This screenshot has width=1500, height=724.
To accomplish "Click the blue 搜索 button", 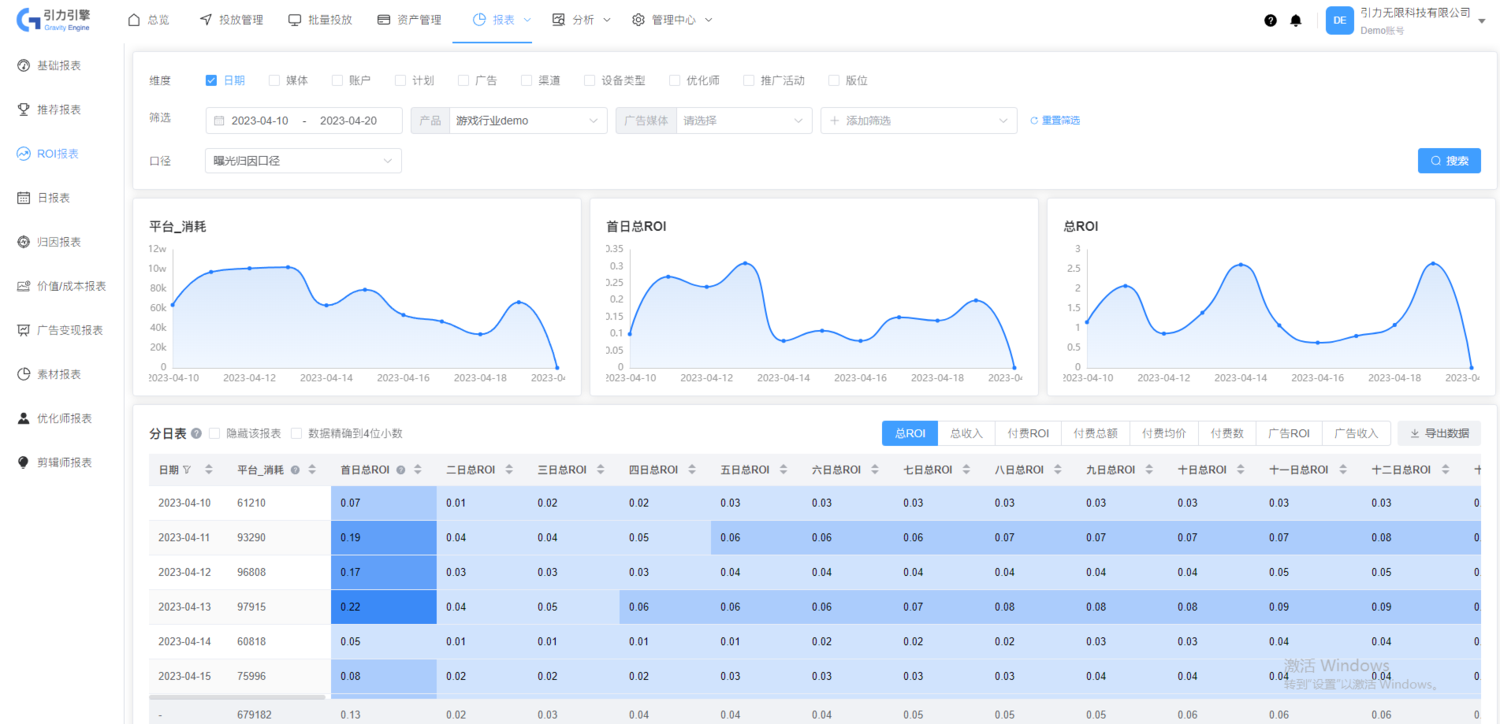I will point(1448,161).
